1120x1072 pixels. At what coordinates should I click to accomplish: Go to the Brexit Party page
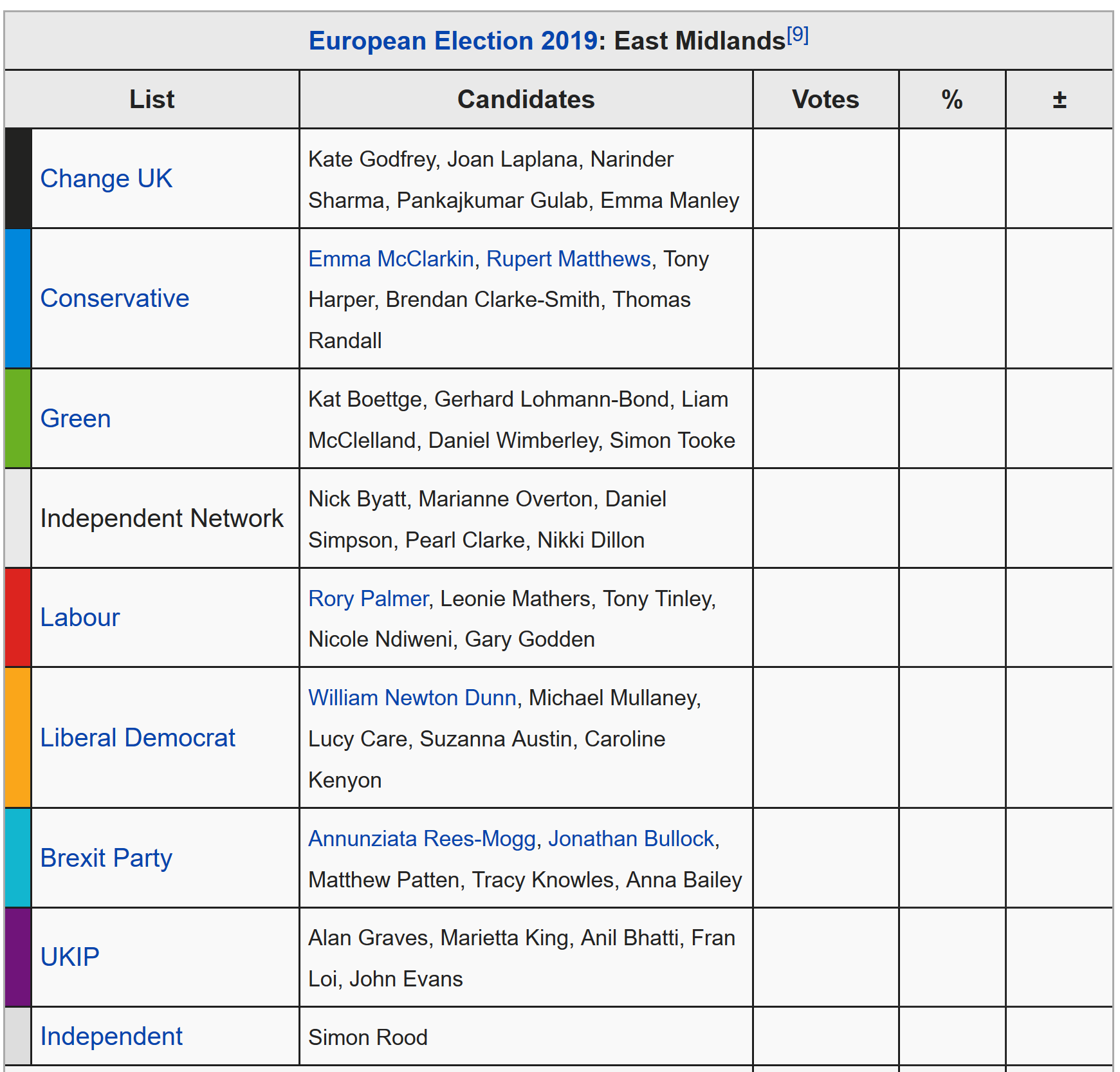pos(106,858)
